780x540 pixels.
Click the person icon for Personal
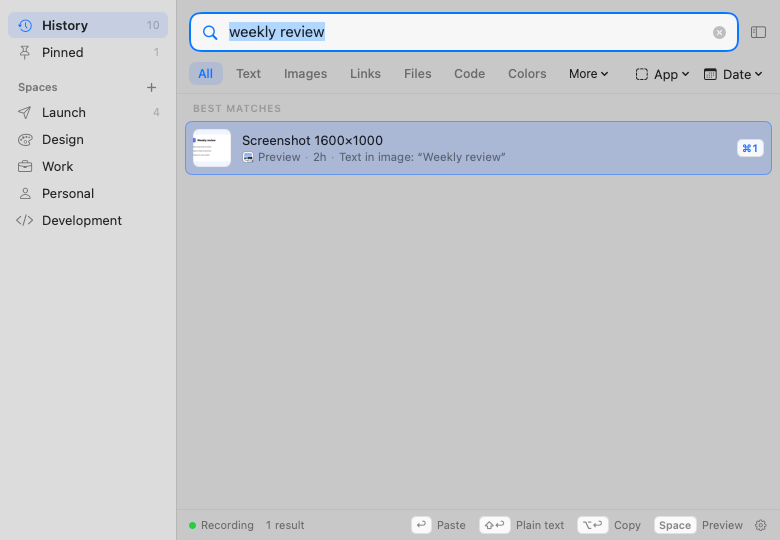click(25, 193)
